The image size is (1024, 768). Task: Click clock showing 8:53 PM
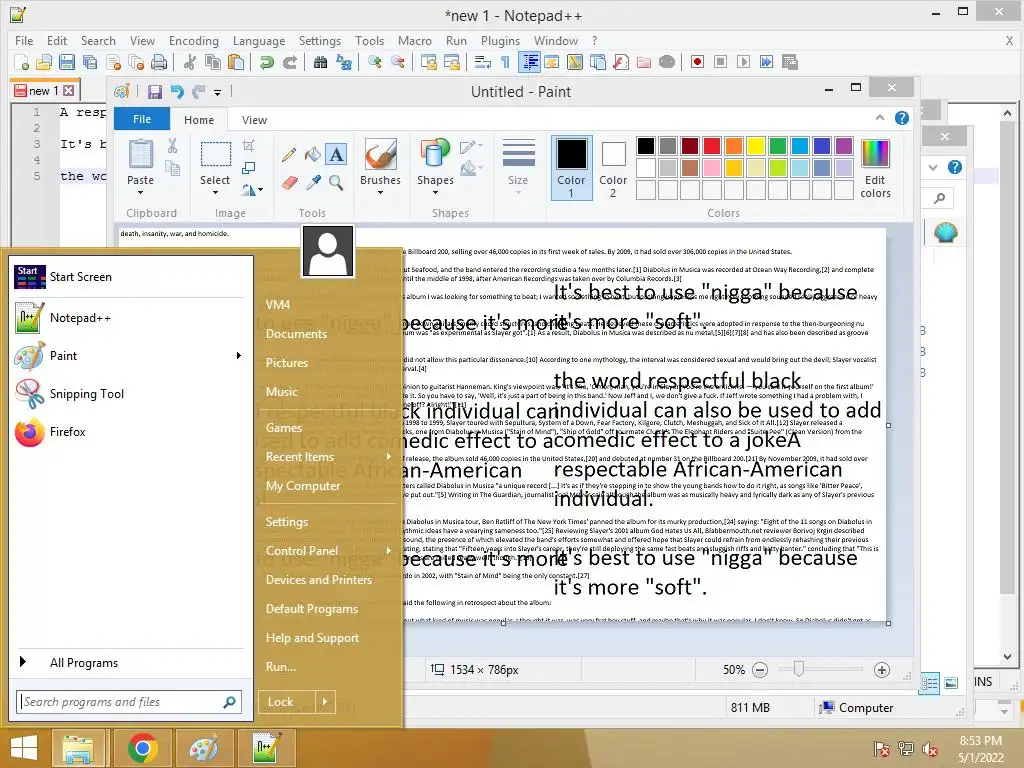(x=980, y=741)
